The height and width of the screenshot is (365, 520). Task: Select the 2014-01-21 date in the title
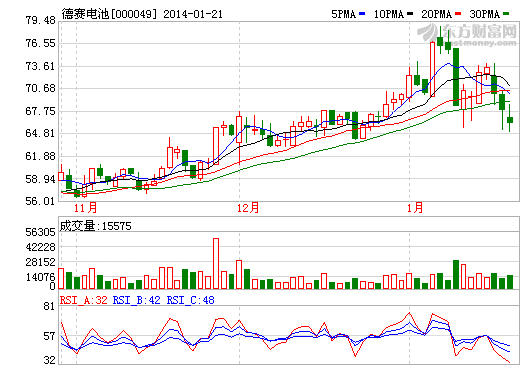point(193,14)
